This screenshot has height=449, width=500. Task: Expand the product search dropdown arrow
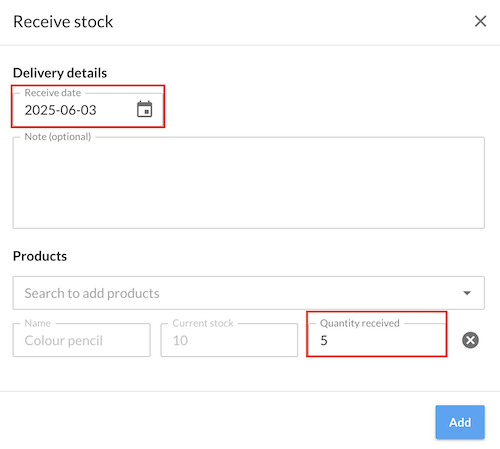point(467,293)
